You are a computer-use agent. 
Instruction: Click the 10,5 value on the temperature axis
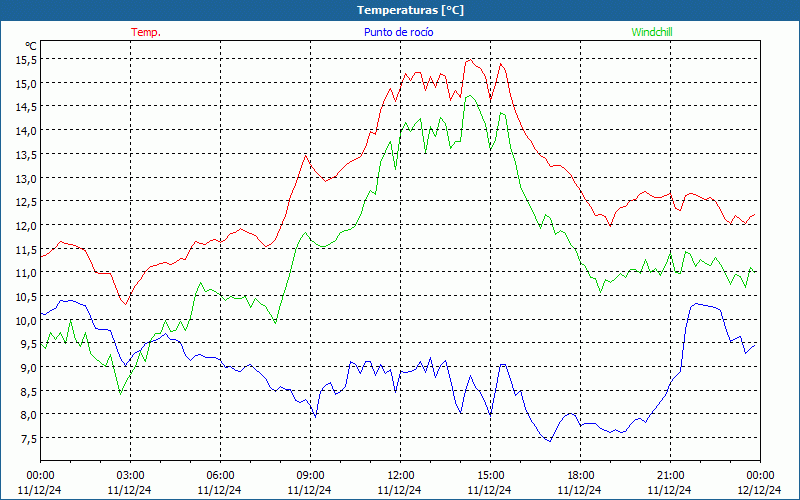tap(26, 296)
